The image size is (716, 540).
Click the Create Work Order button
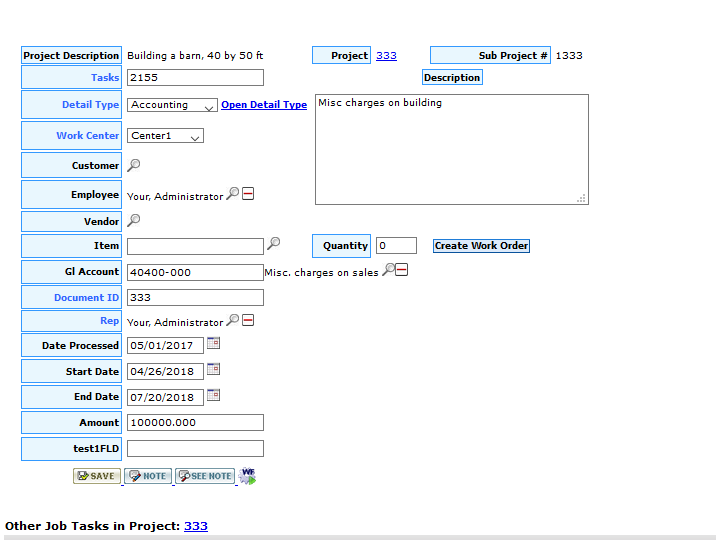[481, 246]
